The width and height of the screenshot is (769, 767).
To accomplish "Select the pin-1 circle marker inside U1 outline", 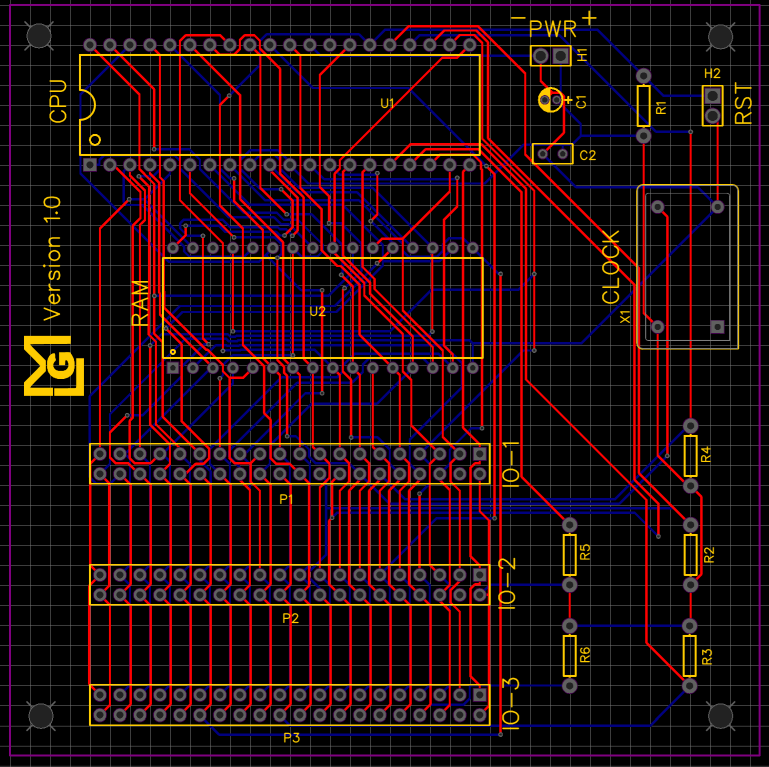I will coord(95,140).
